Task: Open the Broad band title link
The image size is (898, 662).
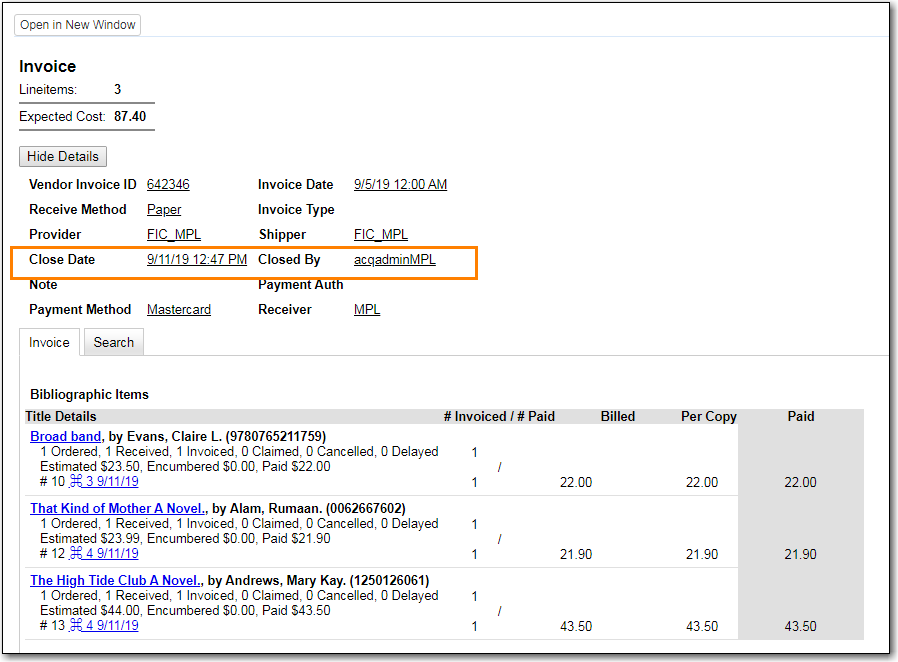Action: pos(65,436)
